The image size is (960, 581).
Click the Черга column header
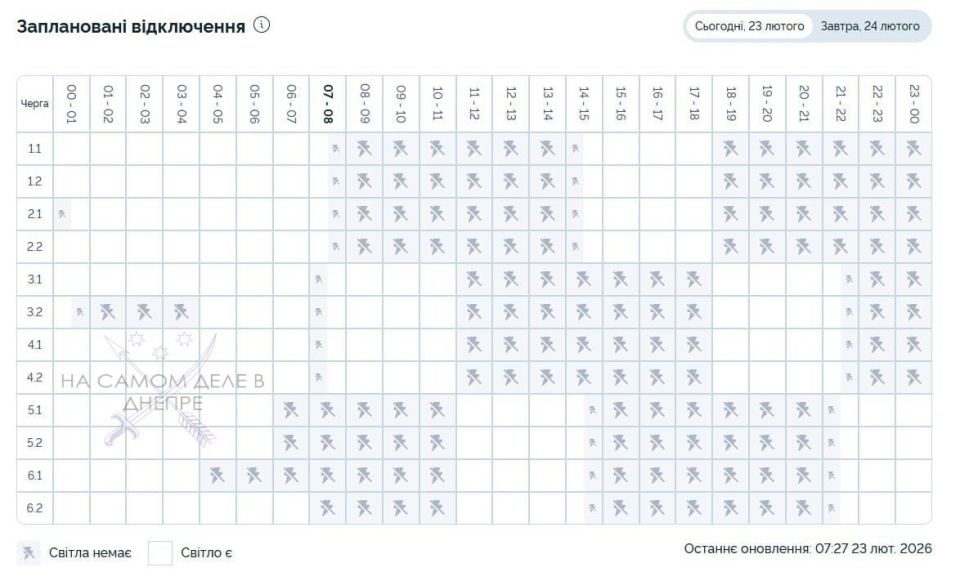pos(35,103)
